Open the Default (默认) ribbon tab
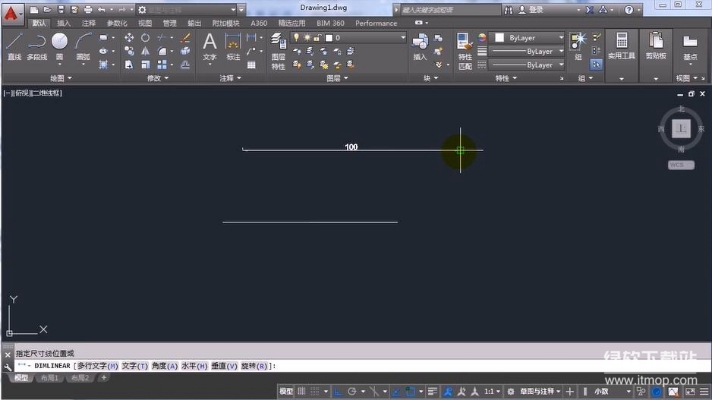This screenshot has width=712, height=400. tap(39, 23)
